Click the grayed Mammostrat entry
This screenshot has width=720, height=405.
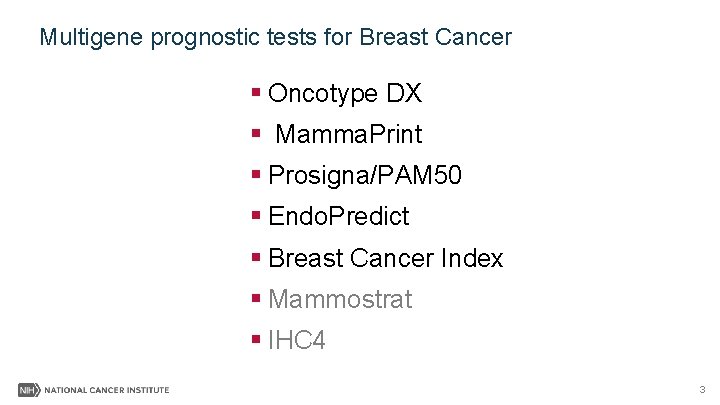340,299
